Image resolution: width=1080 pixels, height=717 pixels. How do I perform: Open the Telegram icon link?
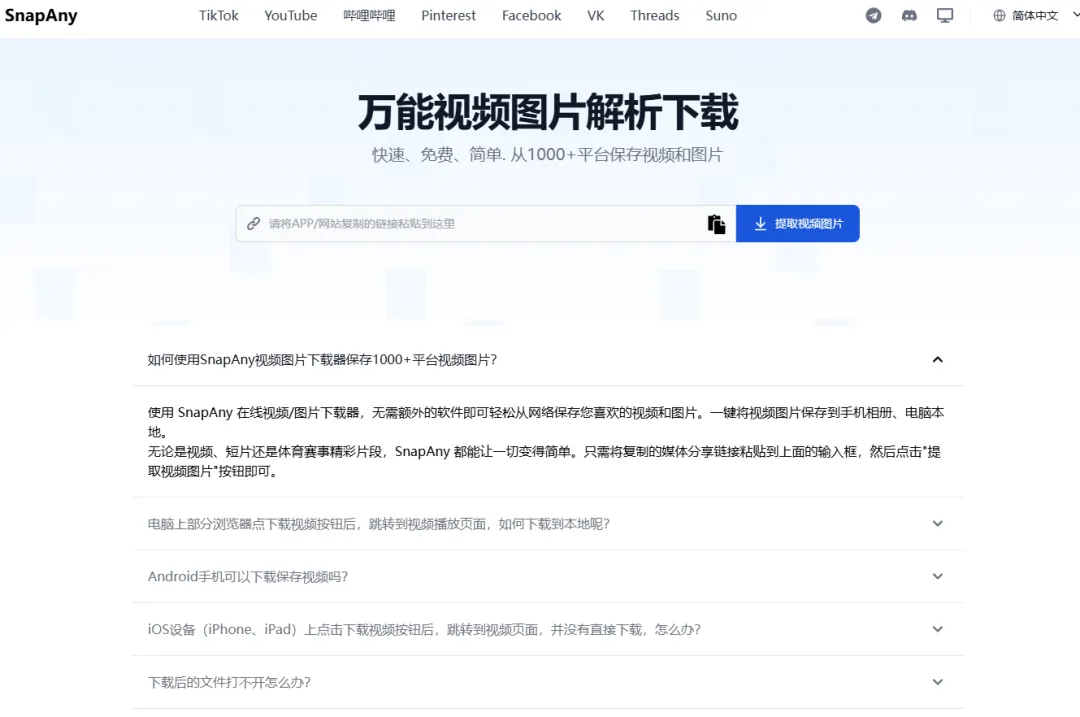(873, 15)
